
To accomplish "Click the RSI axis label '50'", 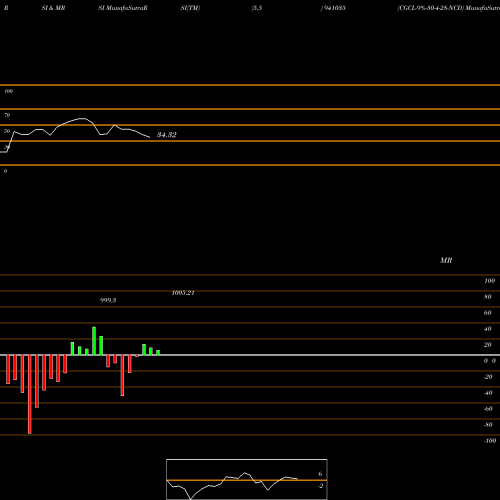I will tap(7, 131).
